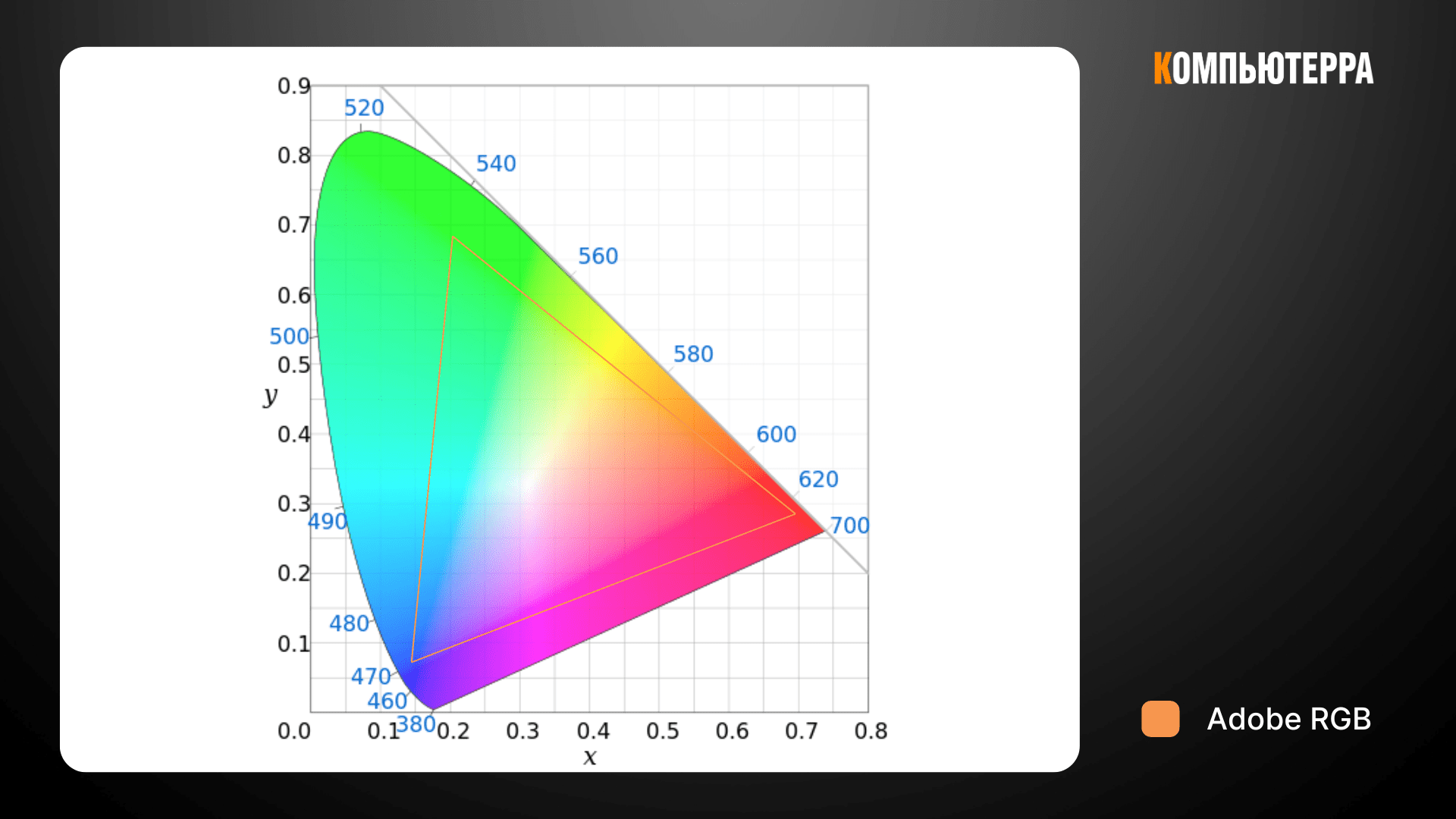
Task: Click the 0.2 x-axis tick label
Action: click(x=453, y=731)
